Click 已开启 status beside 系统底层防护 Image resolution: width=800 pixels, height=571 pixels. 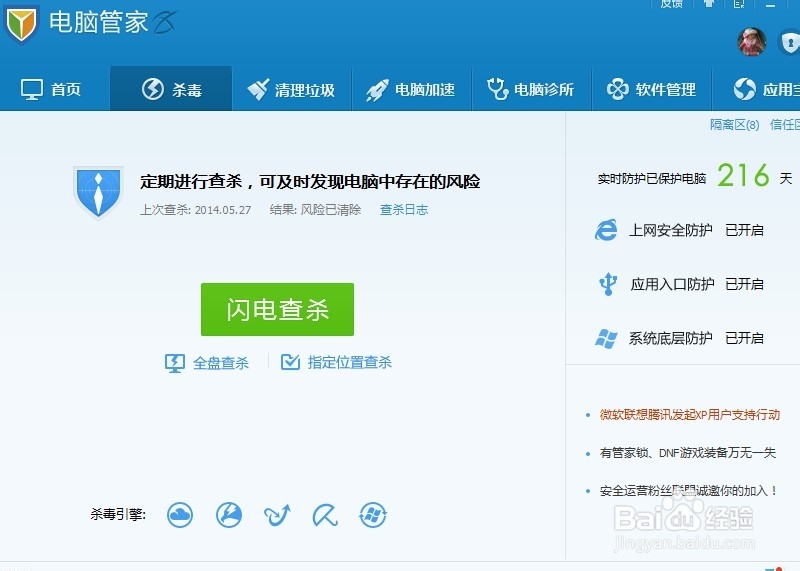[x=744, y=338]
